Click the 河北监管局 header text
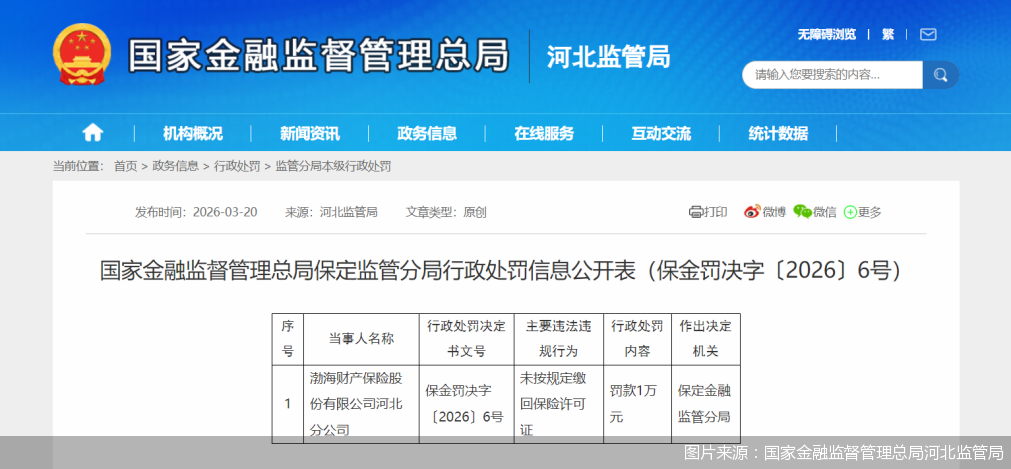The width and height of the screenshot is (1011, 469). (x=609, y=57)
